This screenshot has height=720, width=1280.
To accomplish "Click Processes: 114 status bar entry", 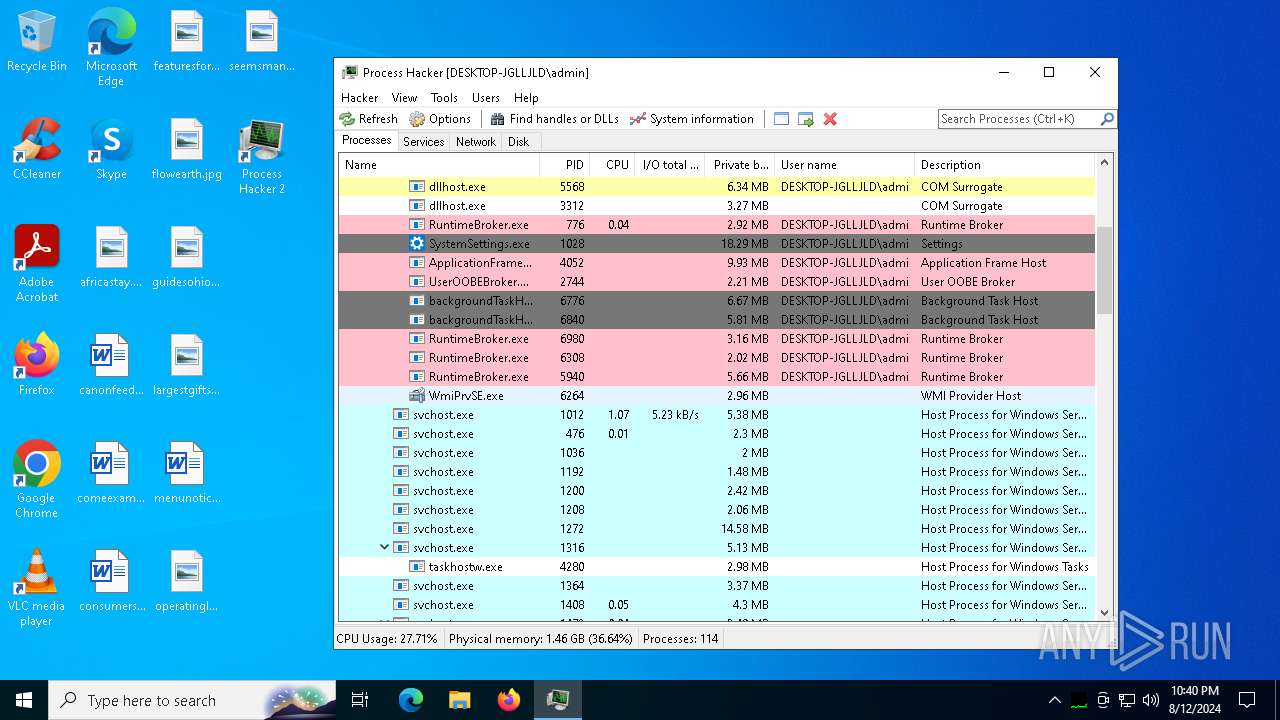I will (x=680, y=639).
